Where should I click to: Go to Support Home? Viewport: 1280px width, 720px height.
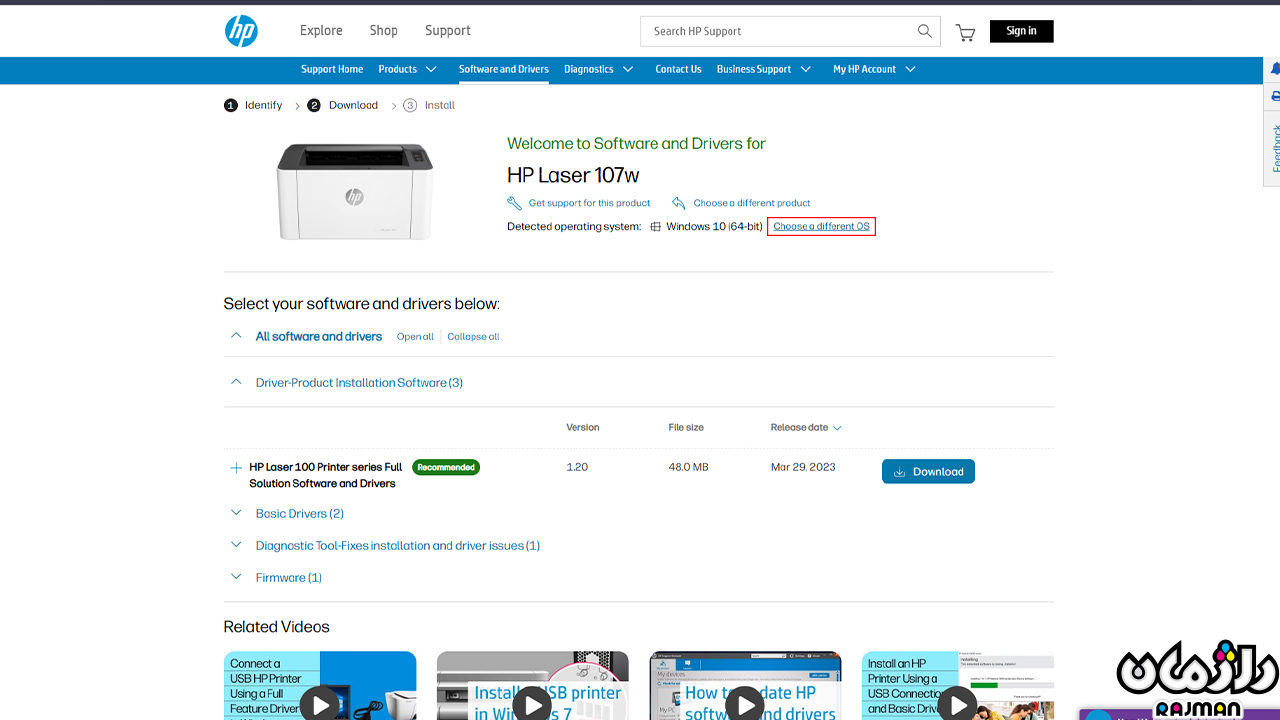coord(332,69)
